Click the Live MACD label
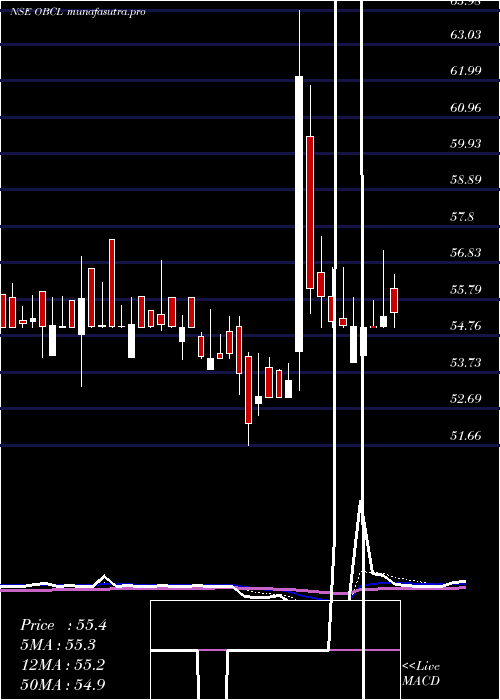500x700 pixels. (x=421, y=673)
